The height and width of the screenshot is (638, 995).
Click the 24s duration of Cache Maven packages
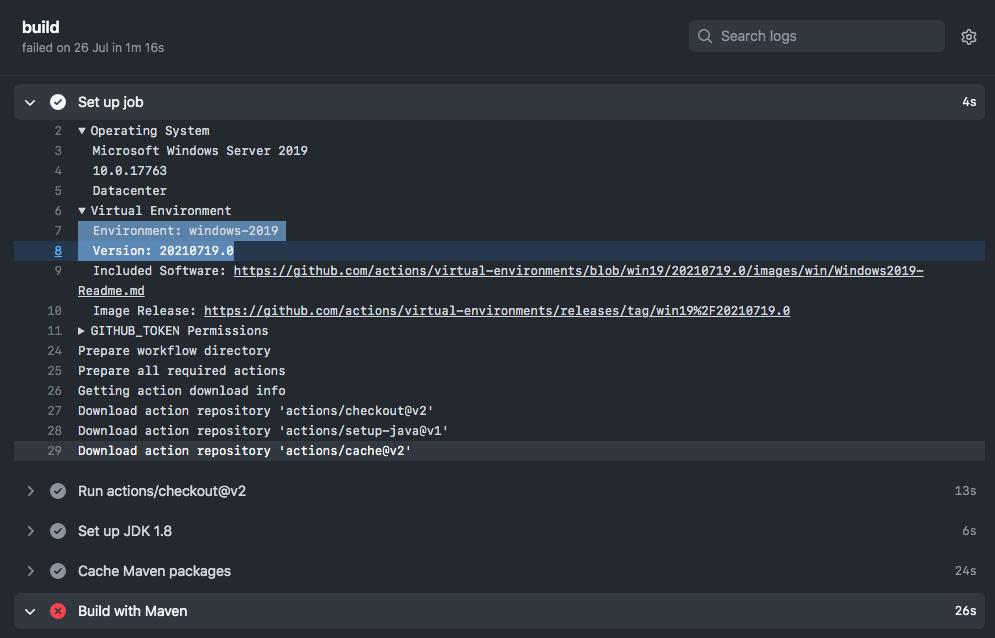point(965,571)
